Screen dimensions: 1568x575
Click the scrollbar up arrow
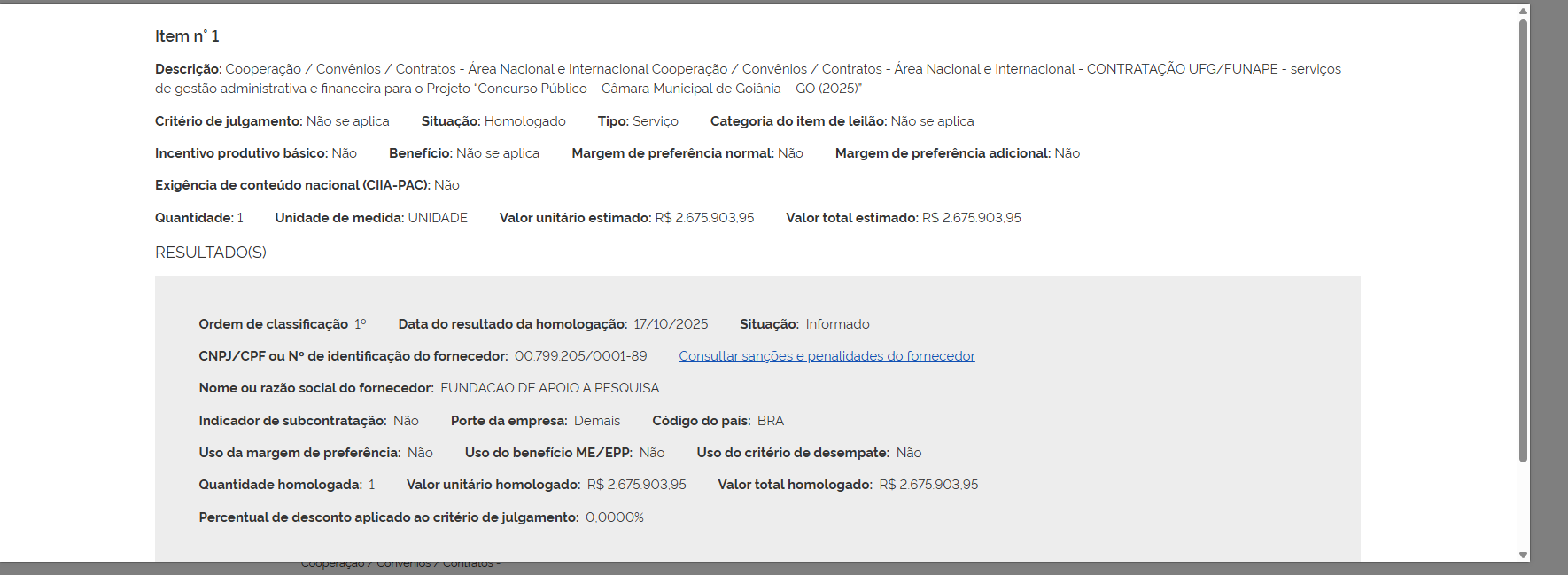tap(1523, 12)
